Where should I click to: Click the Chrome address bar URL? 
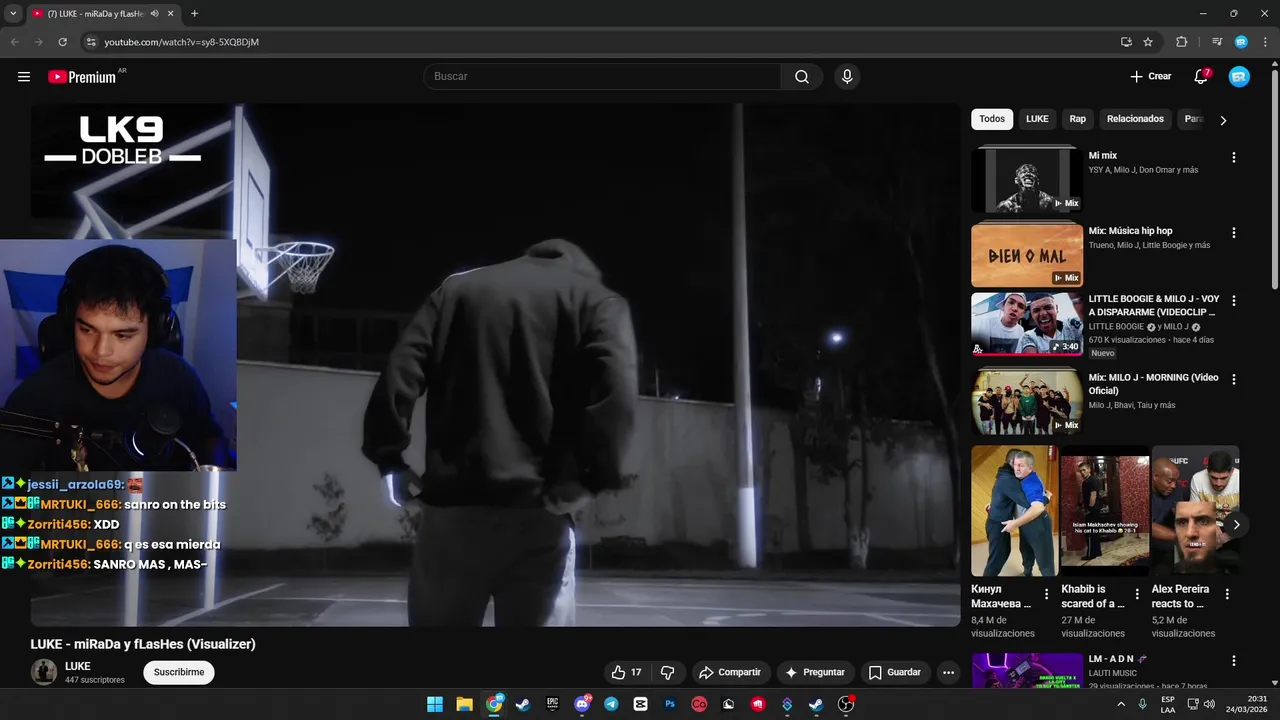pos(182,42)
